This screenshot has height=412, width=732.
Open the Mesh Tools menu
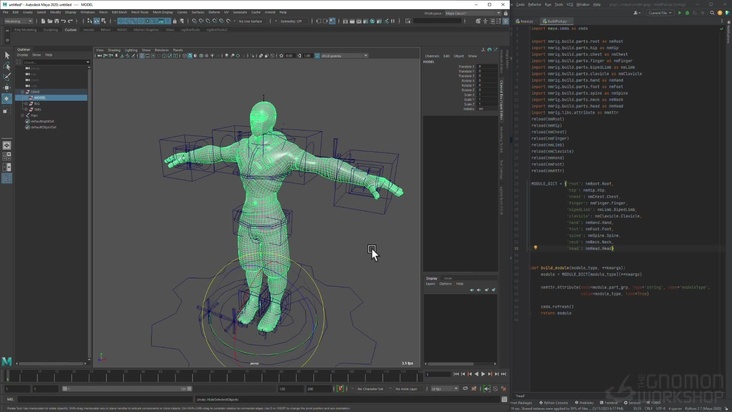coord(137,12)
